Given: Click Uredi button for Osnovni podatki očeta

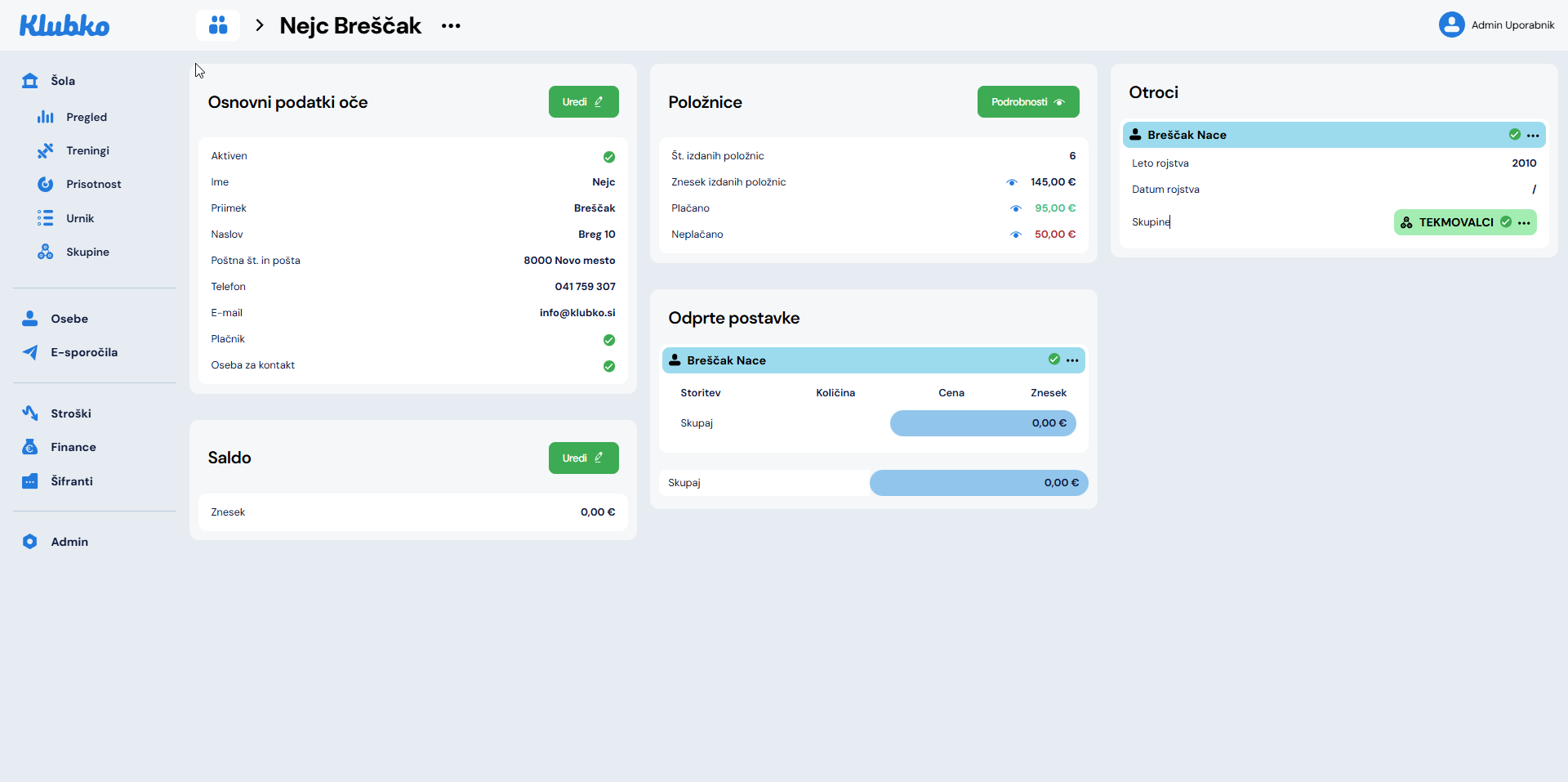Looking at the screenshot, I should tap(583, 102).
